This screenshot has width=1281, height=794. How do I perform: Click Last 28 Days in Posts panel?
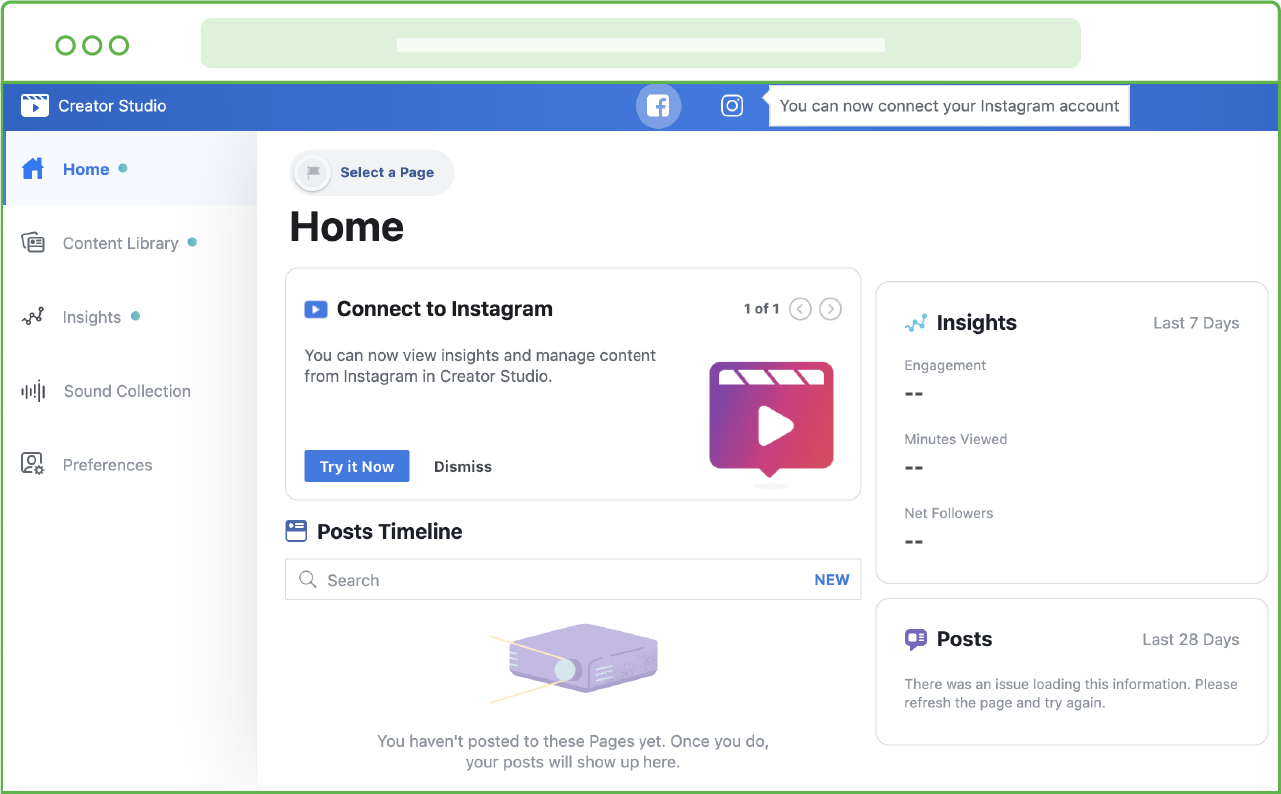[1191, 640]
